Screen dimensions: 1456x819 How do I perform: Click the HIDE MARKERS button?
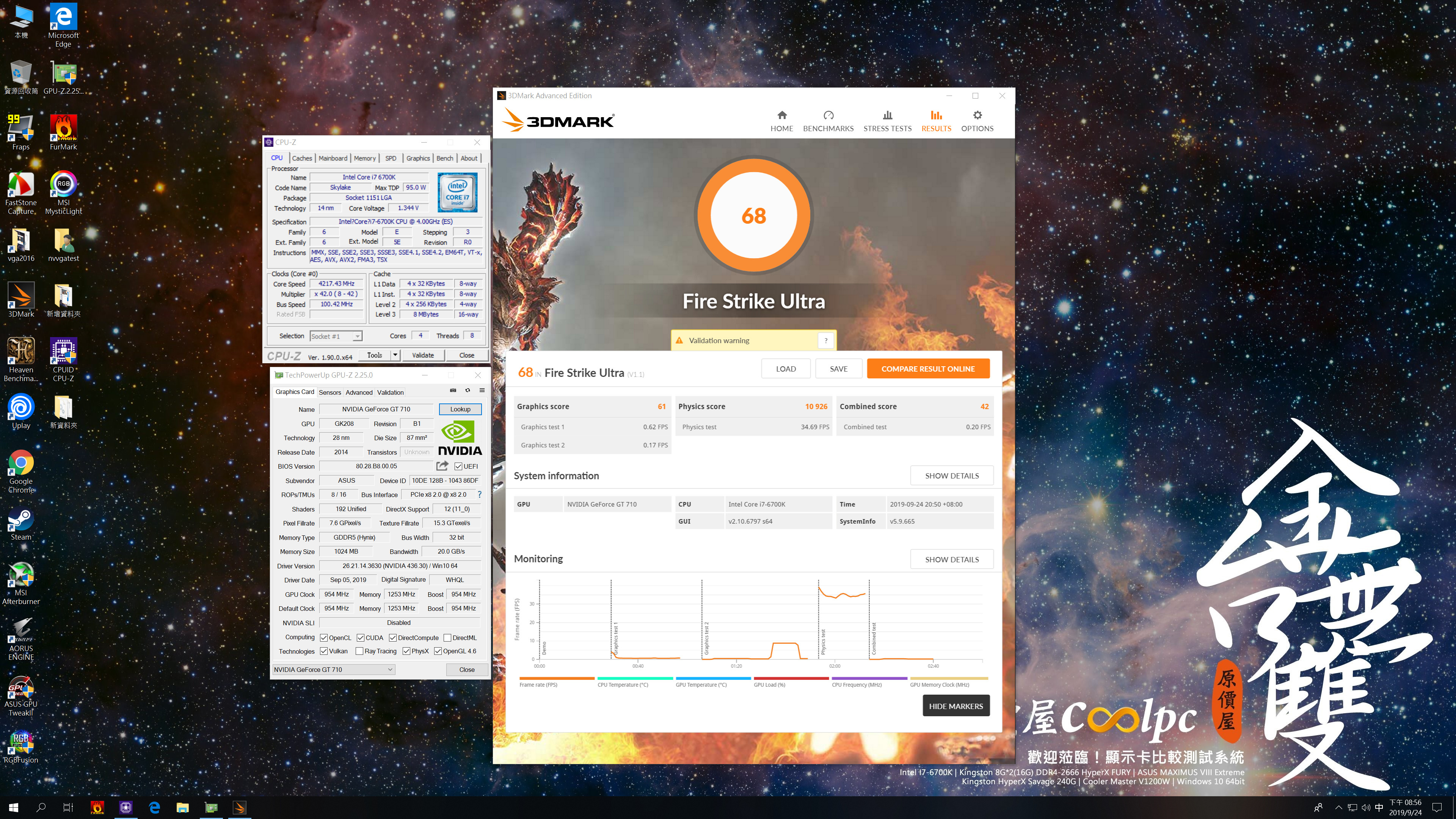[956, 706]
